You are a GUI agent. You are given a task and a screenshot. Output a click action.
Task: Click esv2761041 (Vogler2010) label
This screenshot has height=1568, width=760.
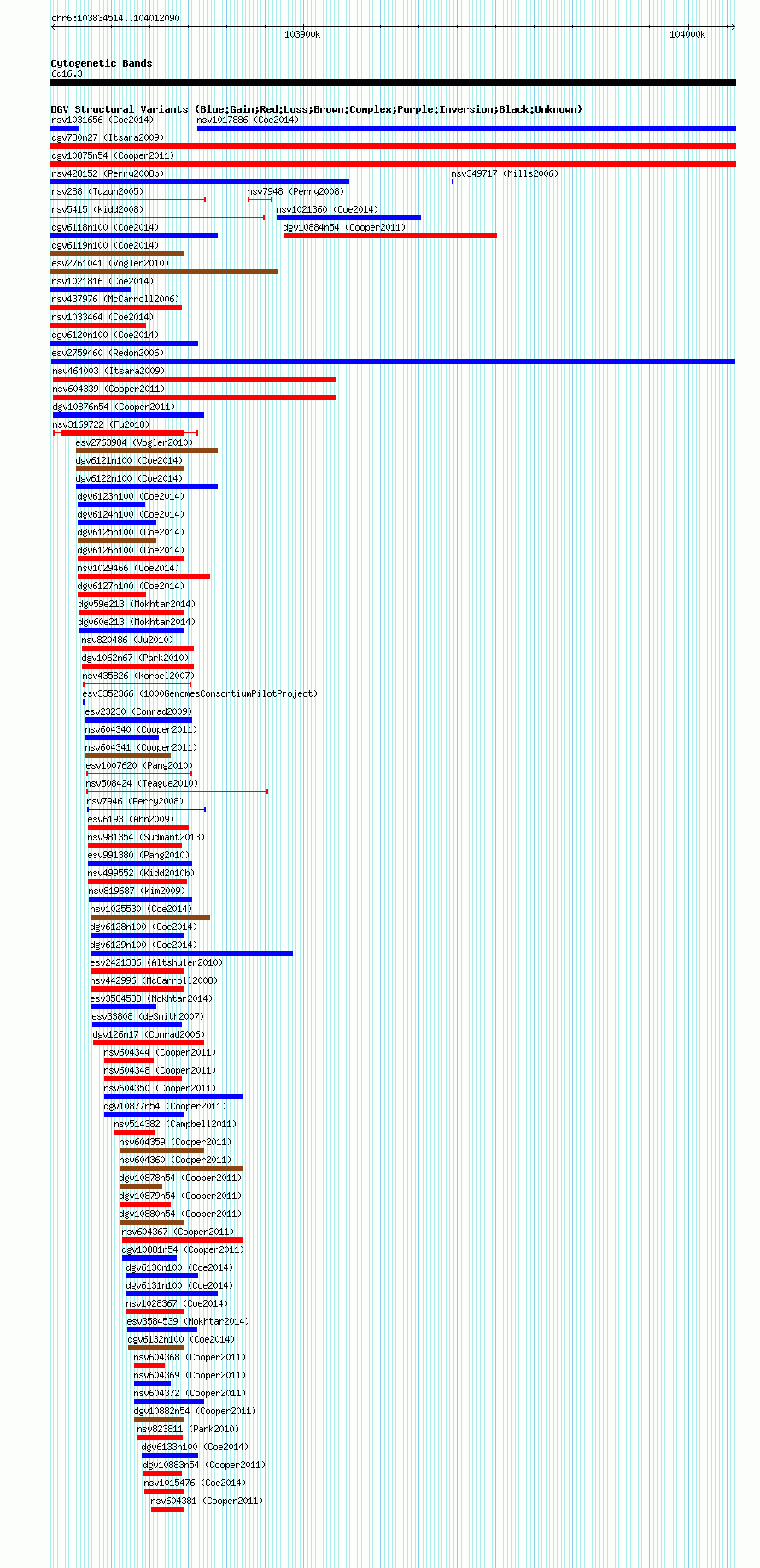110,264
